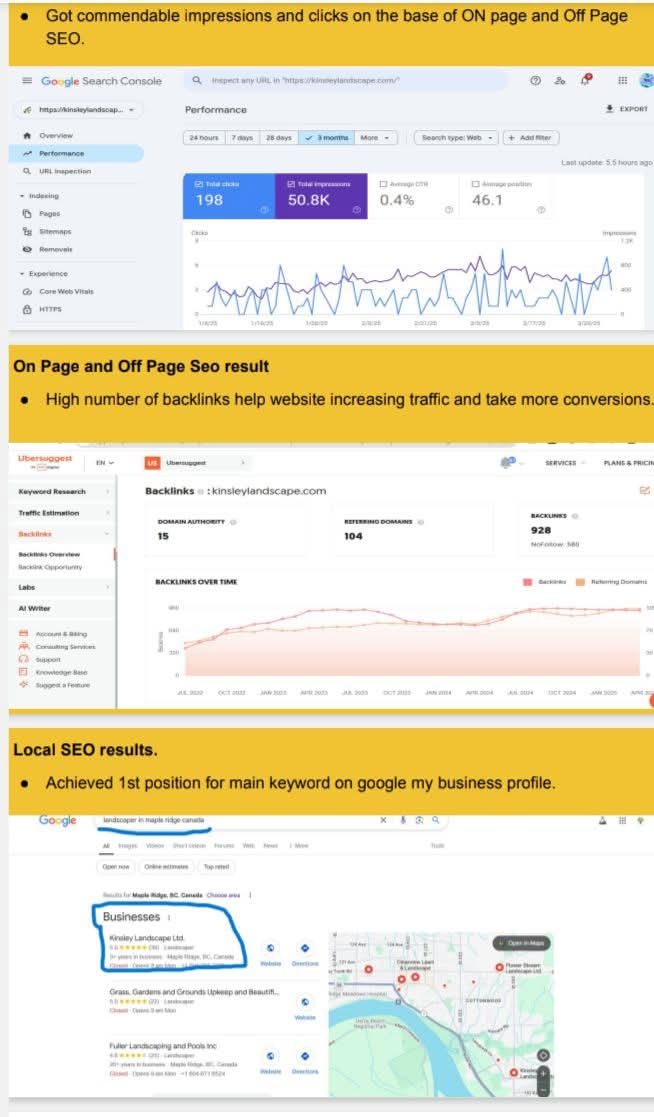
Task: Open Removals under Indexing
Action: [48, 249]
